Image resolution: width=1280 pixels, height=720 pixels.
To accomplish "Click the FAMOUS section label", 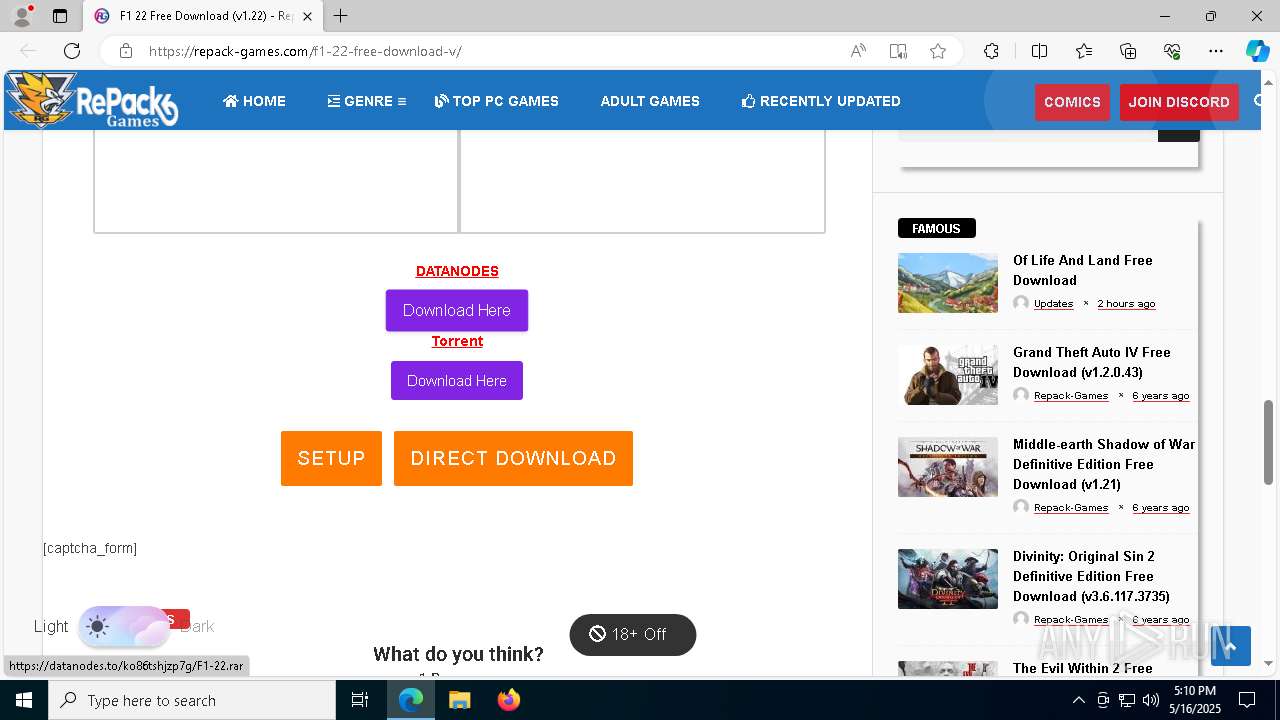I will click(937, 228).
